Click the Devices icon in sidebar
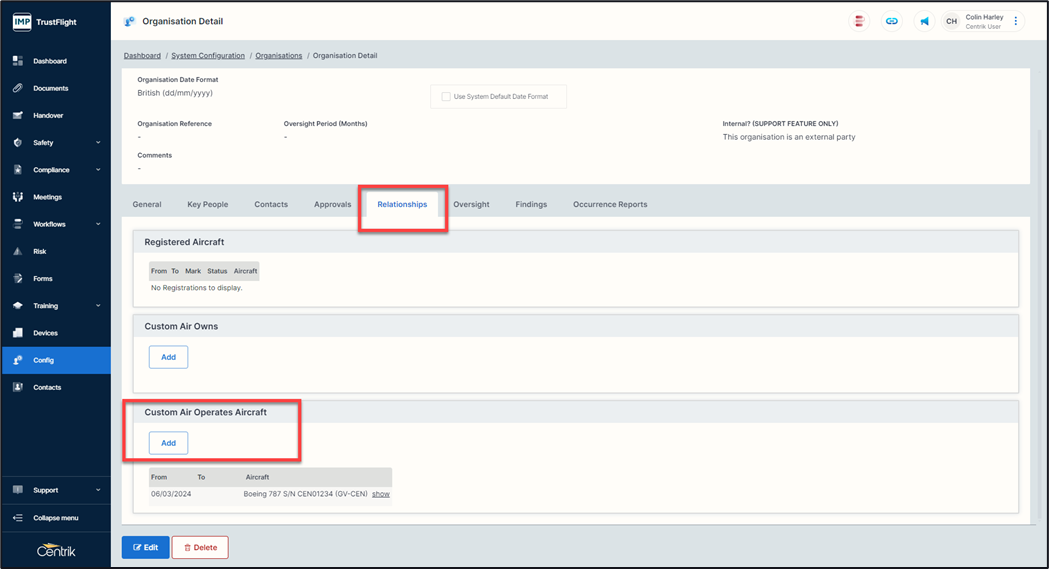The image size is (1049, 569). (x=18, y=333)
